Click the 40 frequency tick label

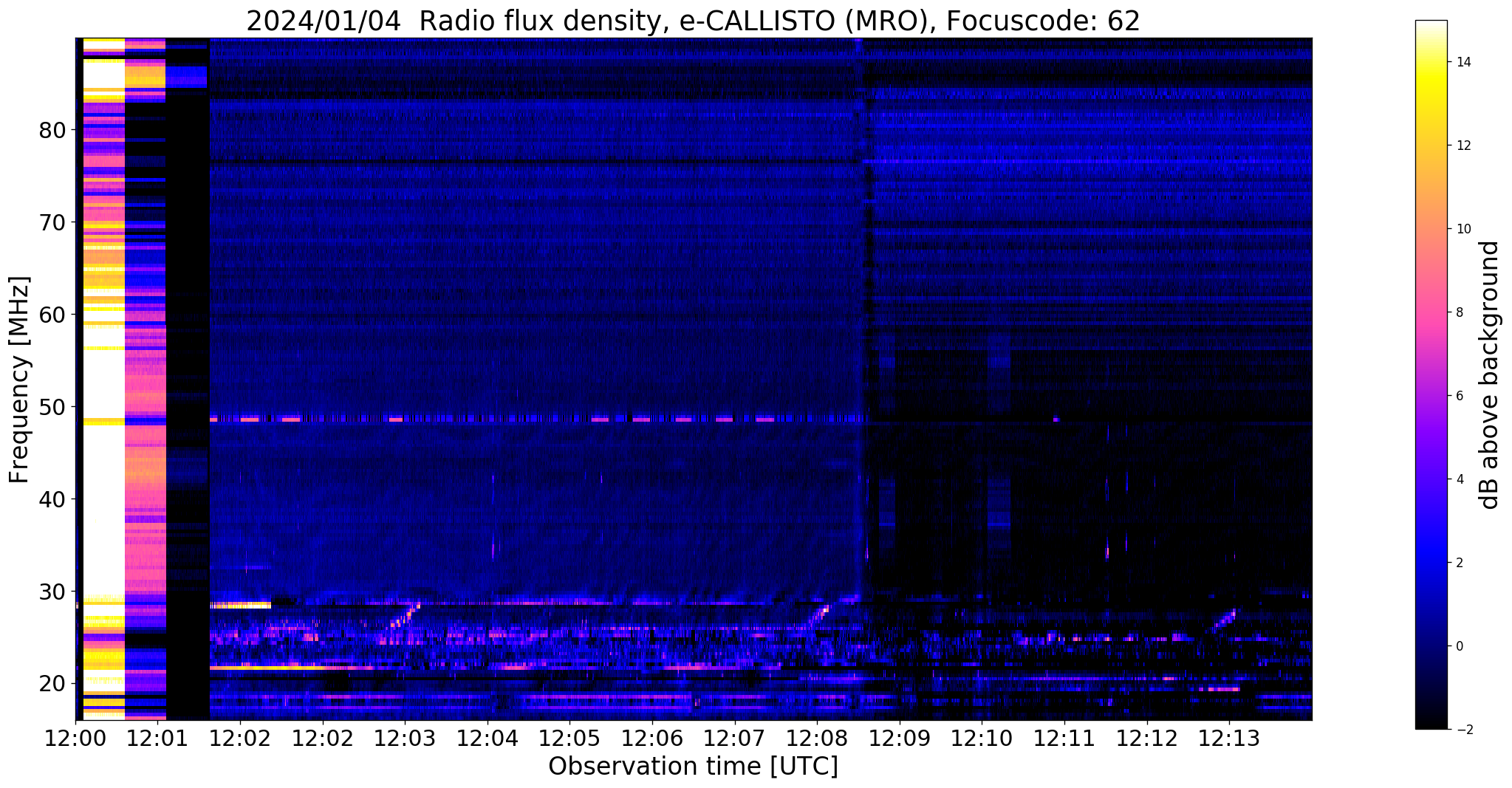[53, 499]
